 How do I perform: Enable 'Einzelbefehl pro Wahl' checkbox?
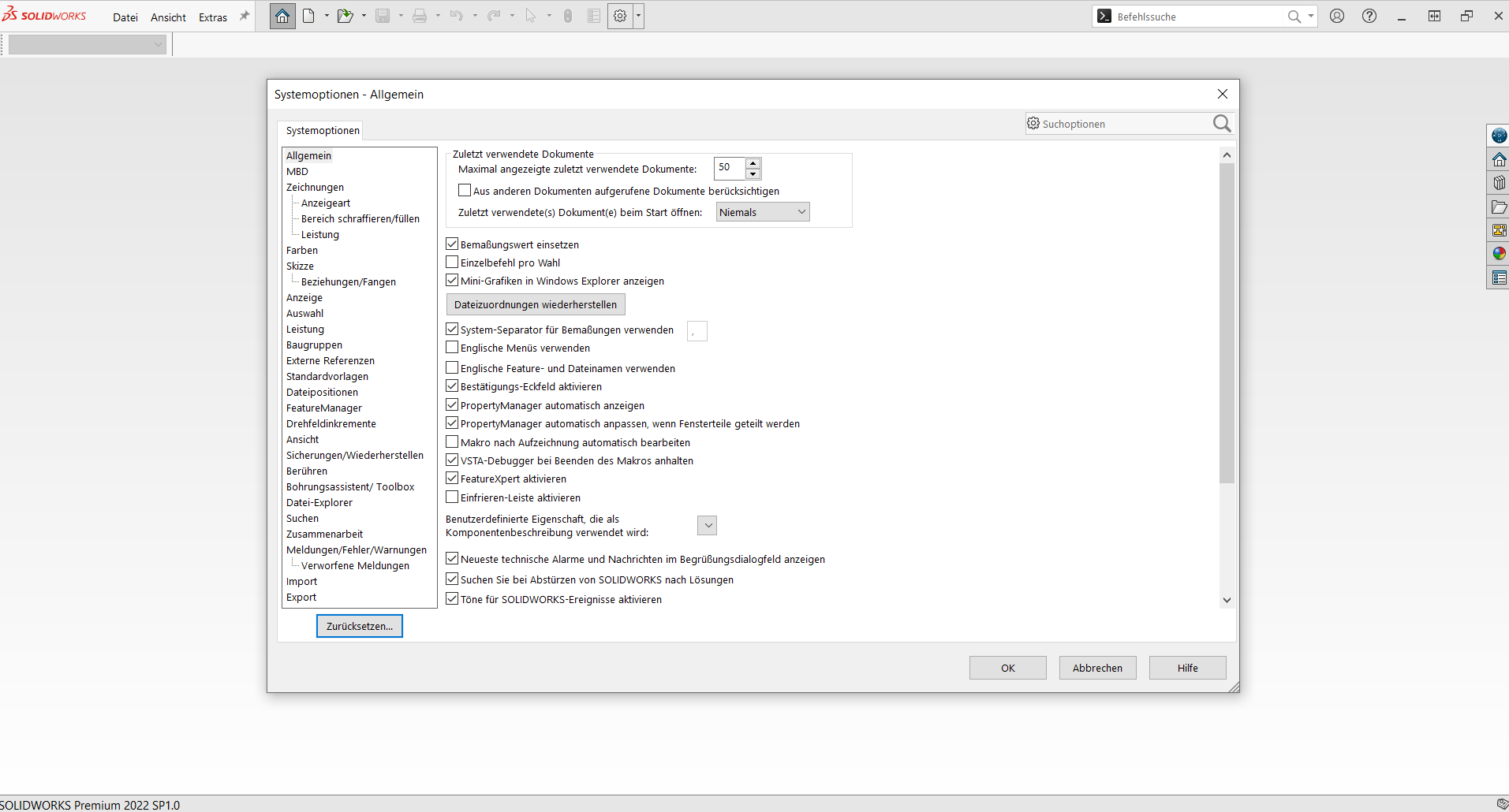(452, 263)
